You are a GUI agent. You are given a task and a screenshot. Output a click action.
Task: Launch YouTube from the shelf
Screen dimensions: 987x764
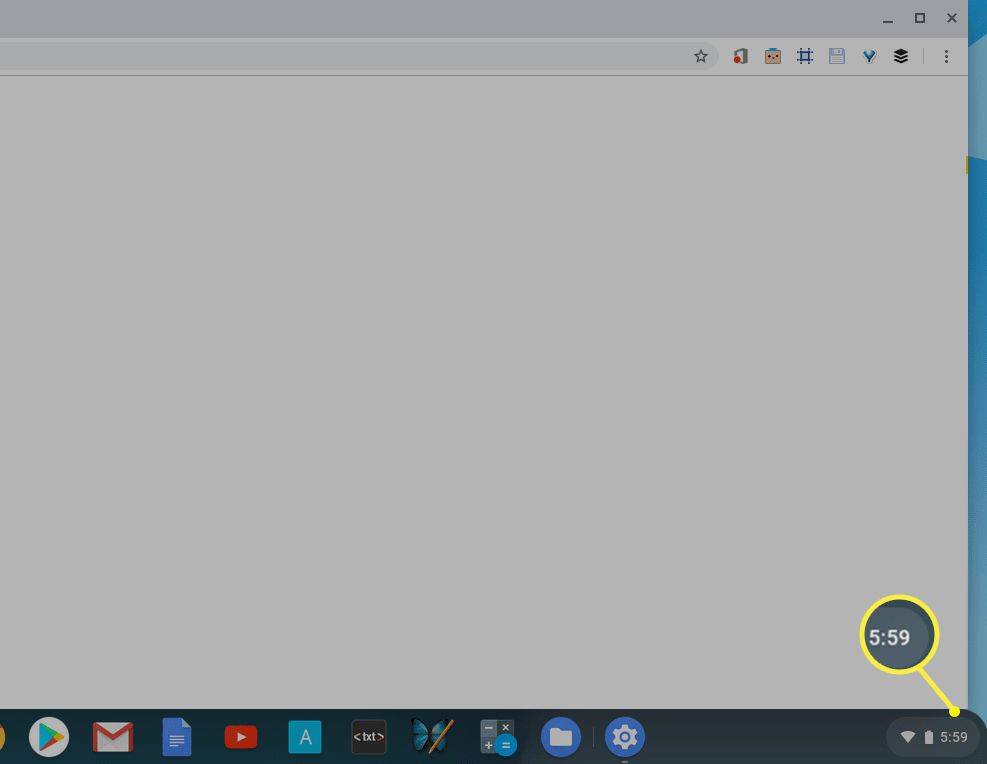[x=241, y=738]
